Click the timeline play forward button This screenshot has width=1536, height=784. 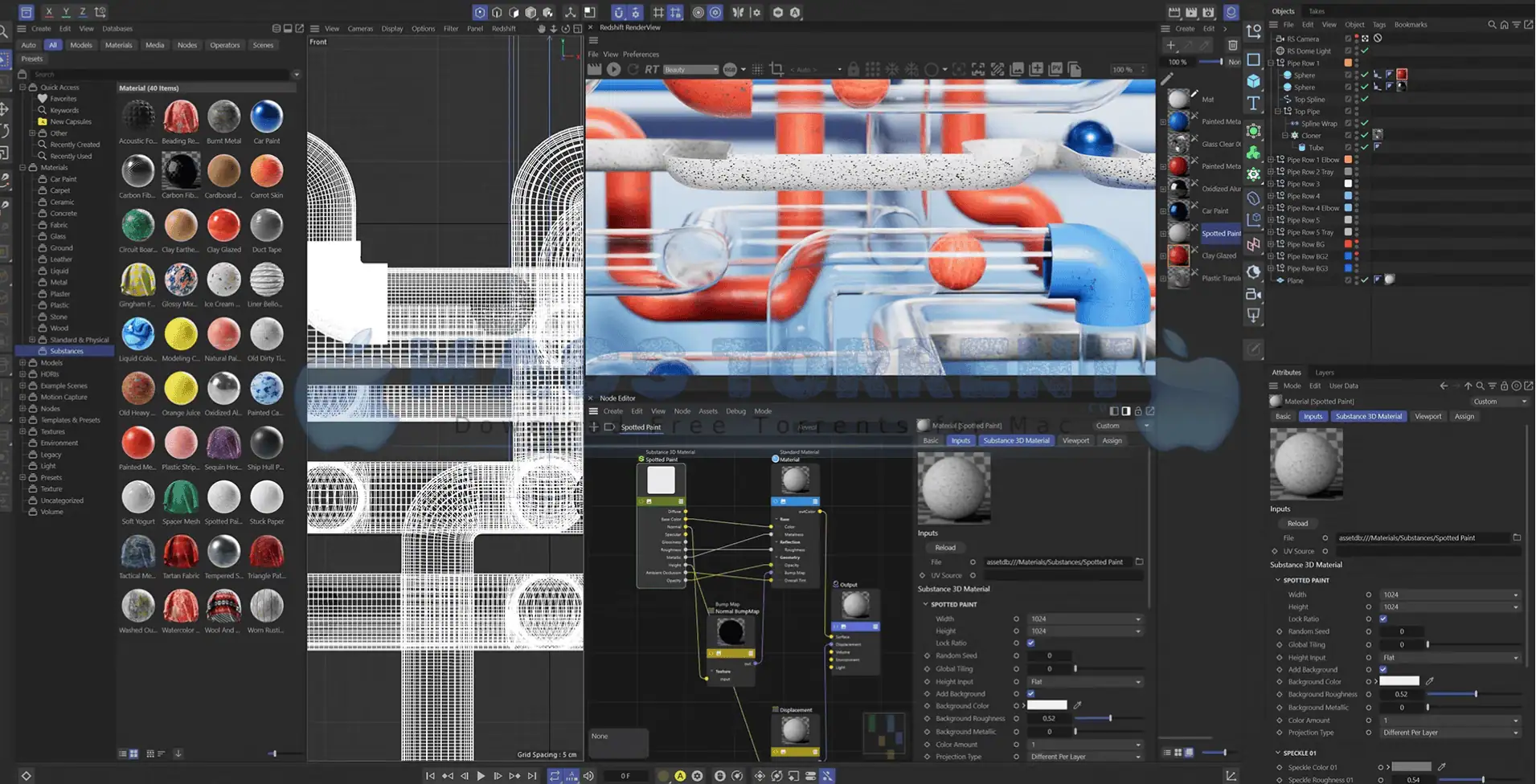coord(481,776)
